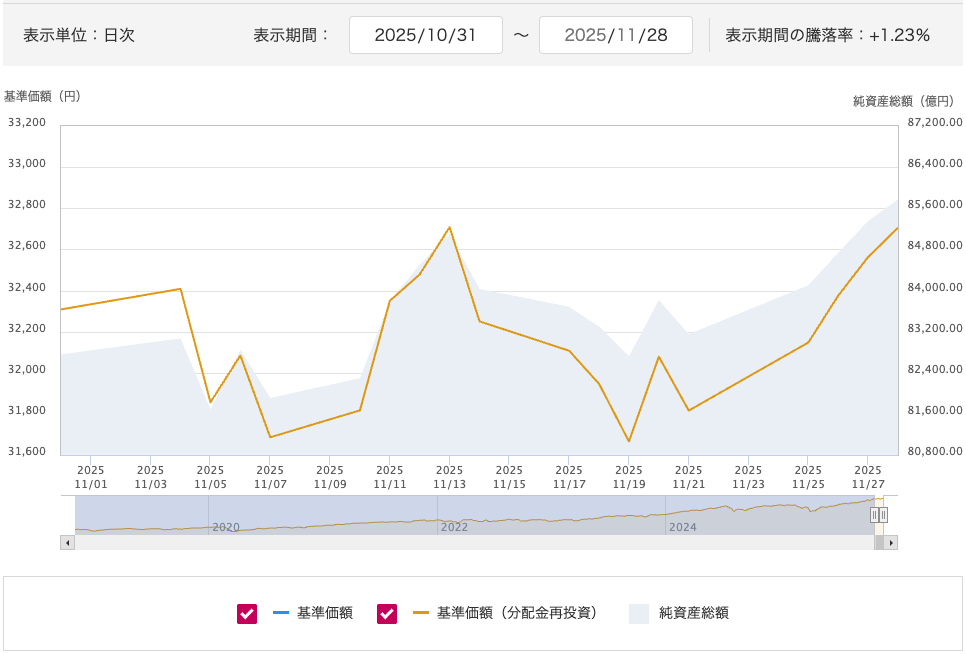Open the end date field 2025/11/28
Image resolution: width=966 pixels, height=654 pixels.
tap(615, 35)
